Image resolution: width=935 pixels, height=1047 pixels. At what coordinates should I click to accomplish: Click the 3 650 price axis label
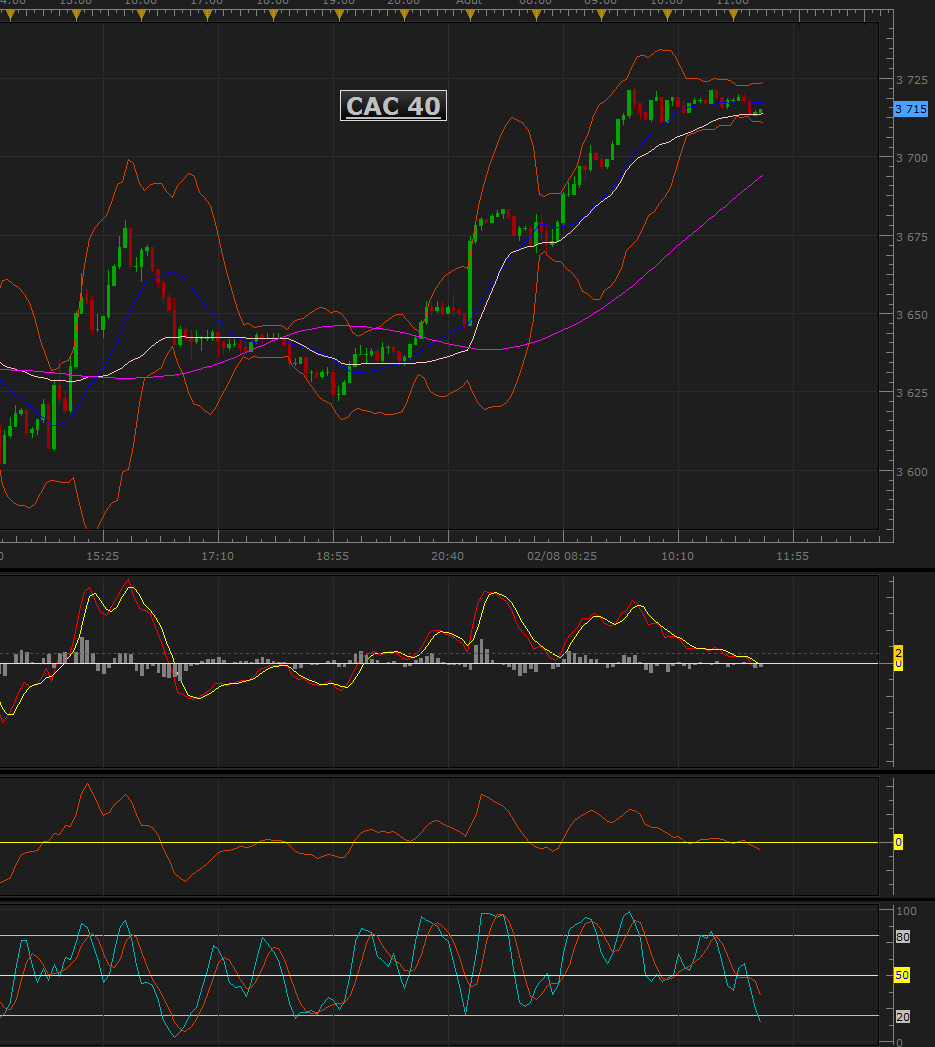[x=912, y=315]
